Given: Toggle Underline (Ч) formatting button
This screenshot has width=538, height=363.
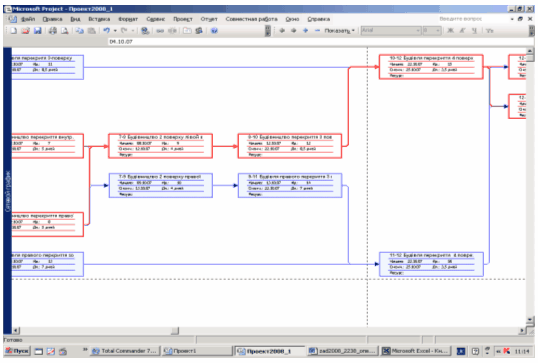Looking at the screenshot, I should (x=474, y=31).
